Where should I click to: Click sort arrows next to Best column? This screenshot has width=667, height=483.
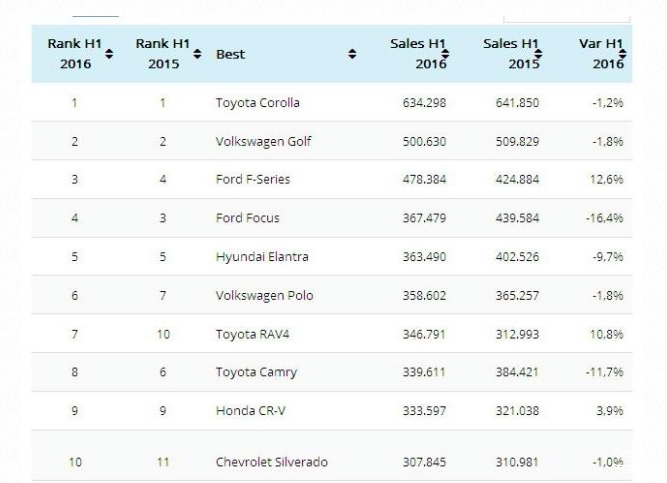click(352, 54)
